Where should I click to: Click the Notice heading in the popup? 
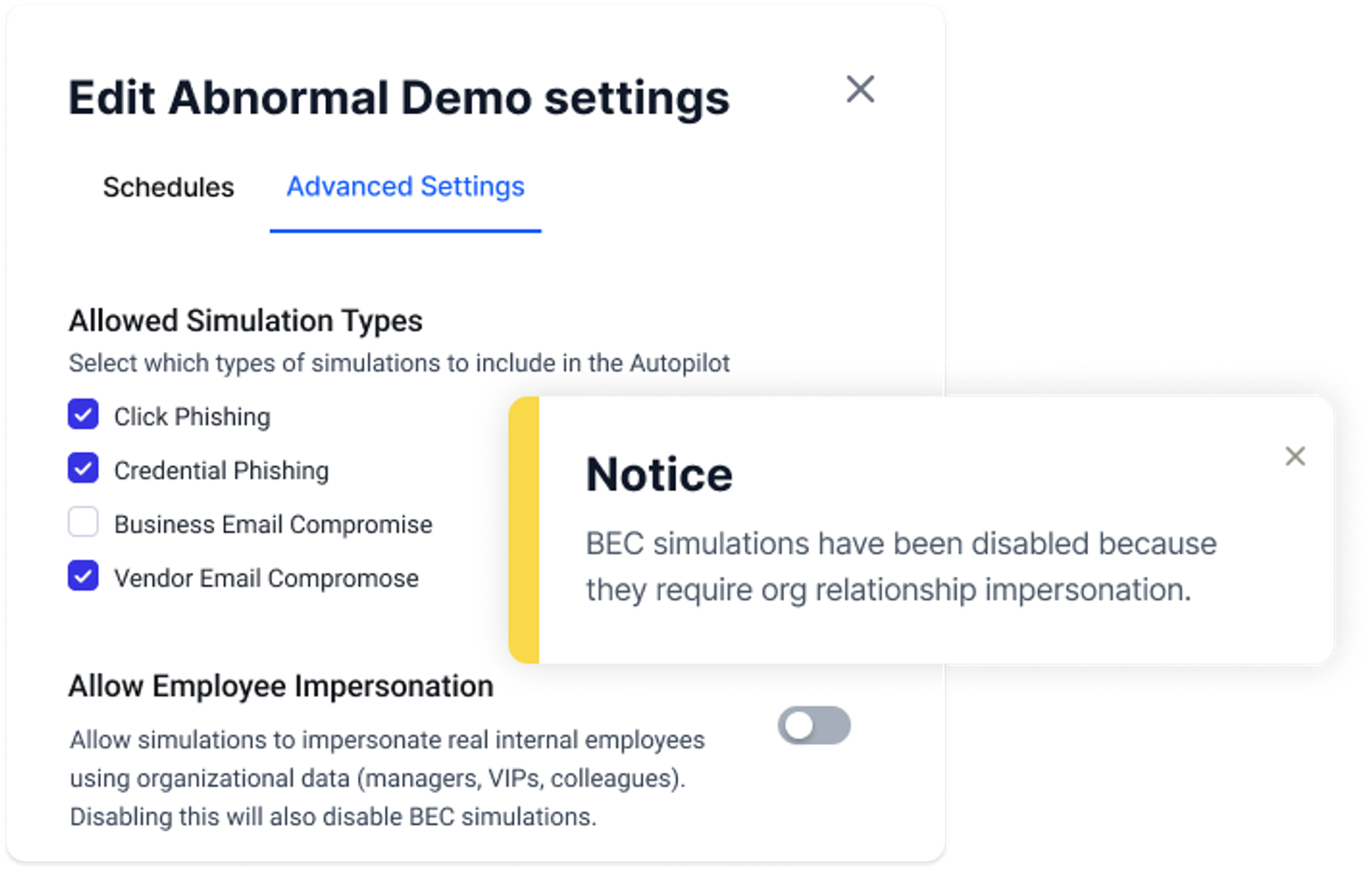659,474
